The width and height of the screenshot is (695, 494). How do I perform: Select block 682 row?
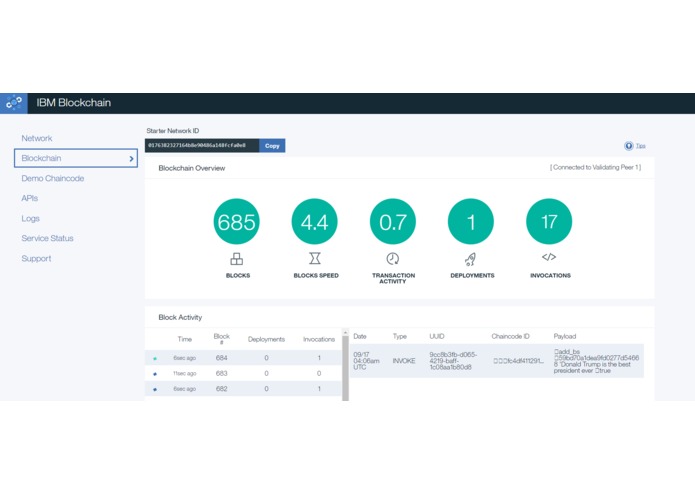click(x=243, y=389)
